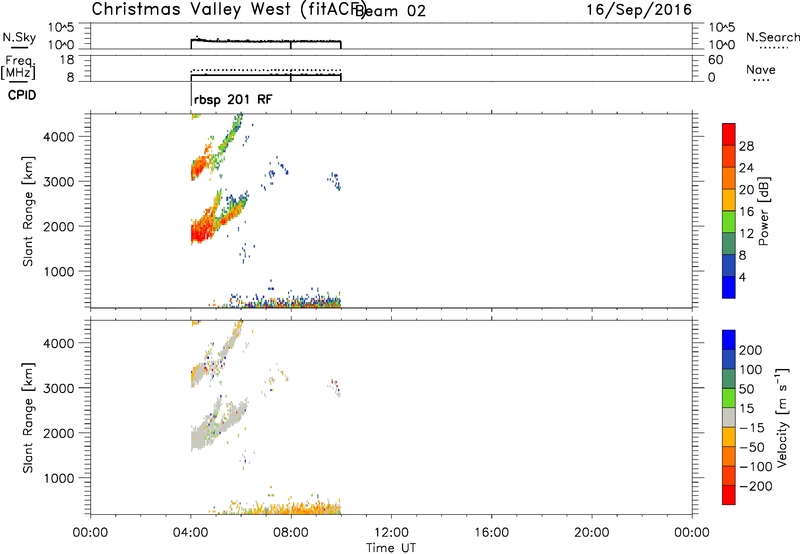Click the '08:00' time tick label
This screenshot has width=800, height=554.
coord(291,533)
